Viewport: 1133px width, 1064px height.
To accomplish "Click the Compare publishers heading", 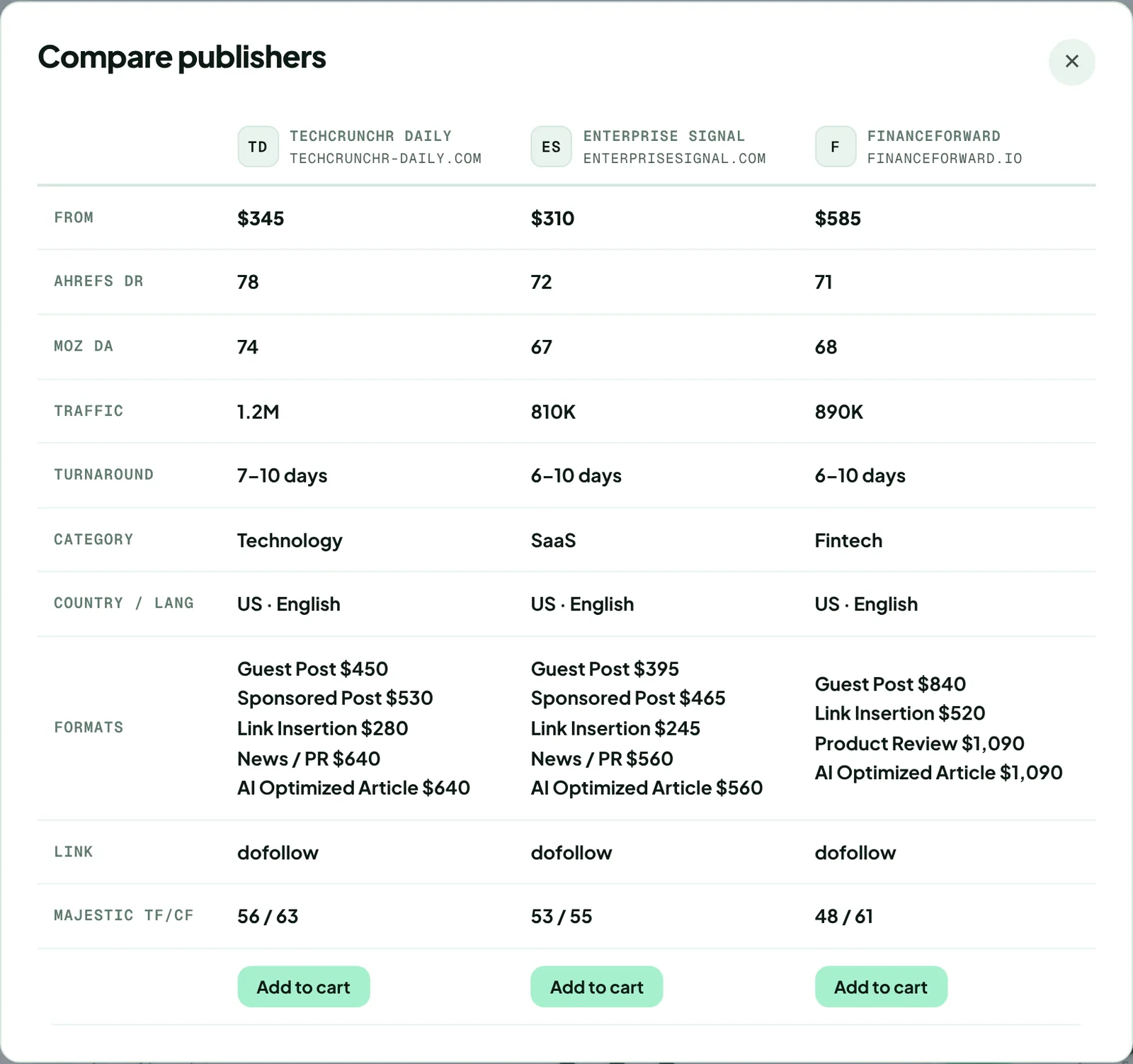I will tap(182, 57).
